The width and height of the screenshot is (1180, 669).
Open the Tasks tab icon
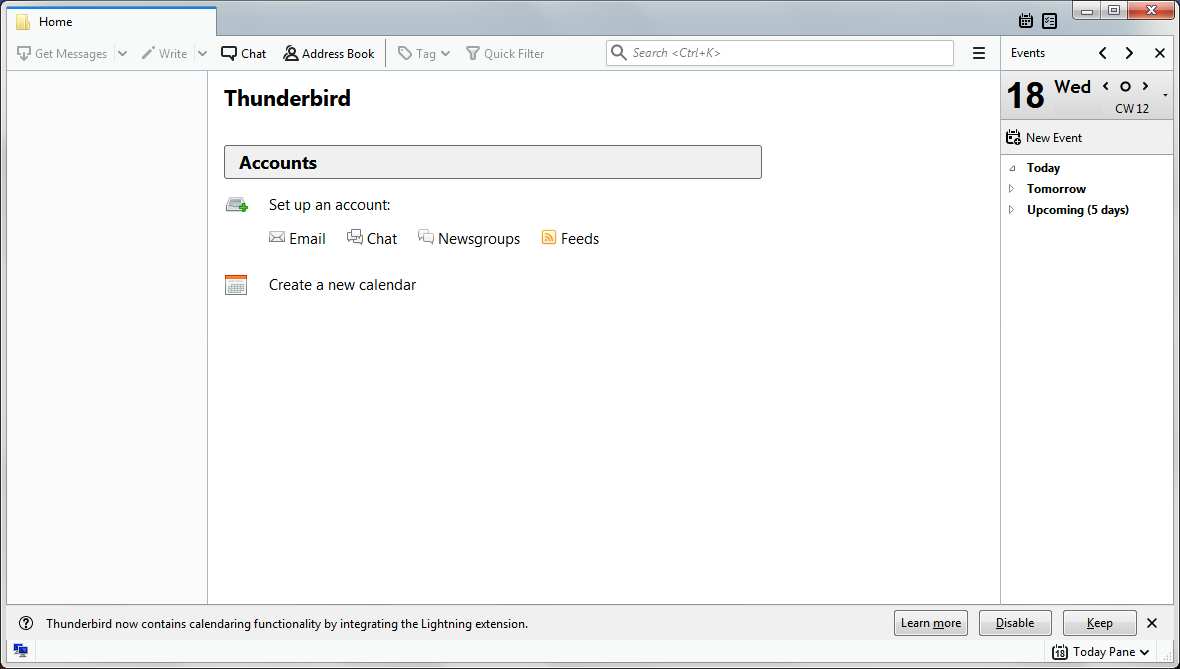[x=1050, y=21]
